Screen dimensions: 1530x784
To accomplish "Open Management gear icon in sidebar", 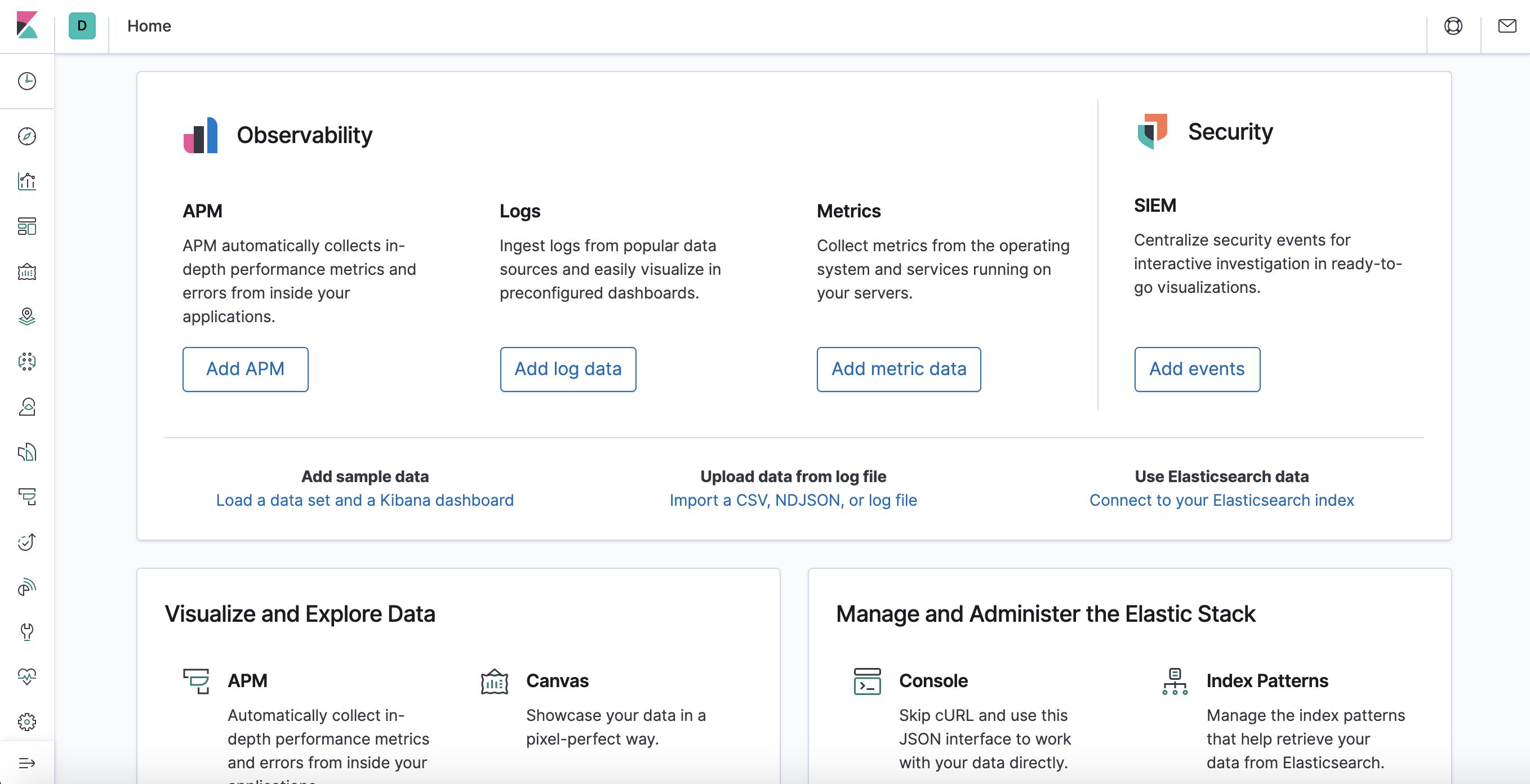I will (x=26, y=721).
